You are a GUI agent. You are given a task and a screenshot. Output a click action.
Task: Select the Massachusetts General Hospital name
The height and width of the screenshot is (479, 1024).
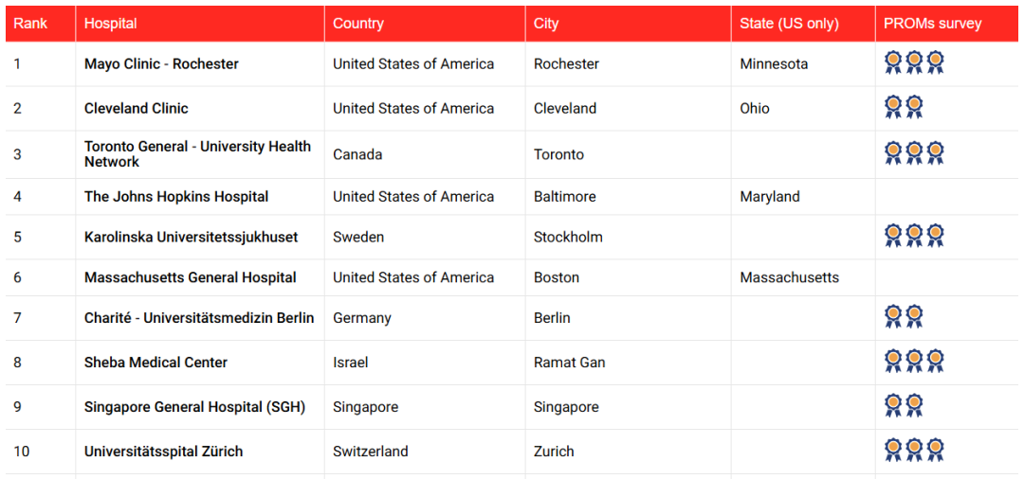(x=190, y=278)
